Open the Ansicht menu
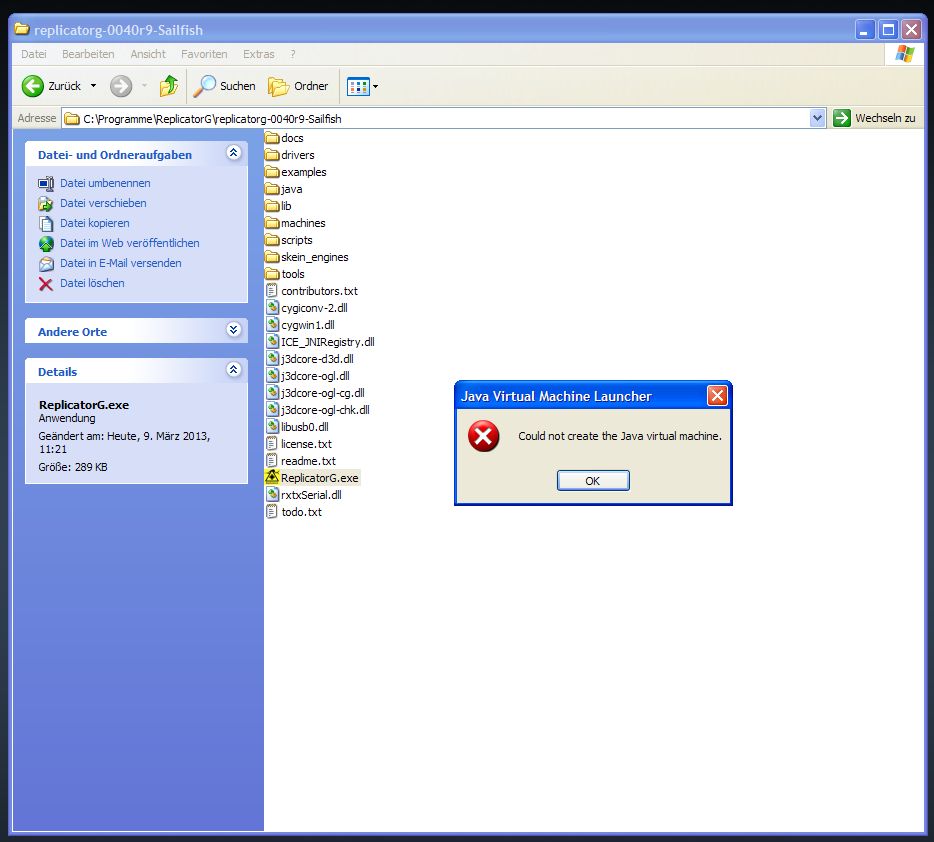This screenshot has width=934, height=842. coord(148,54)
